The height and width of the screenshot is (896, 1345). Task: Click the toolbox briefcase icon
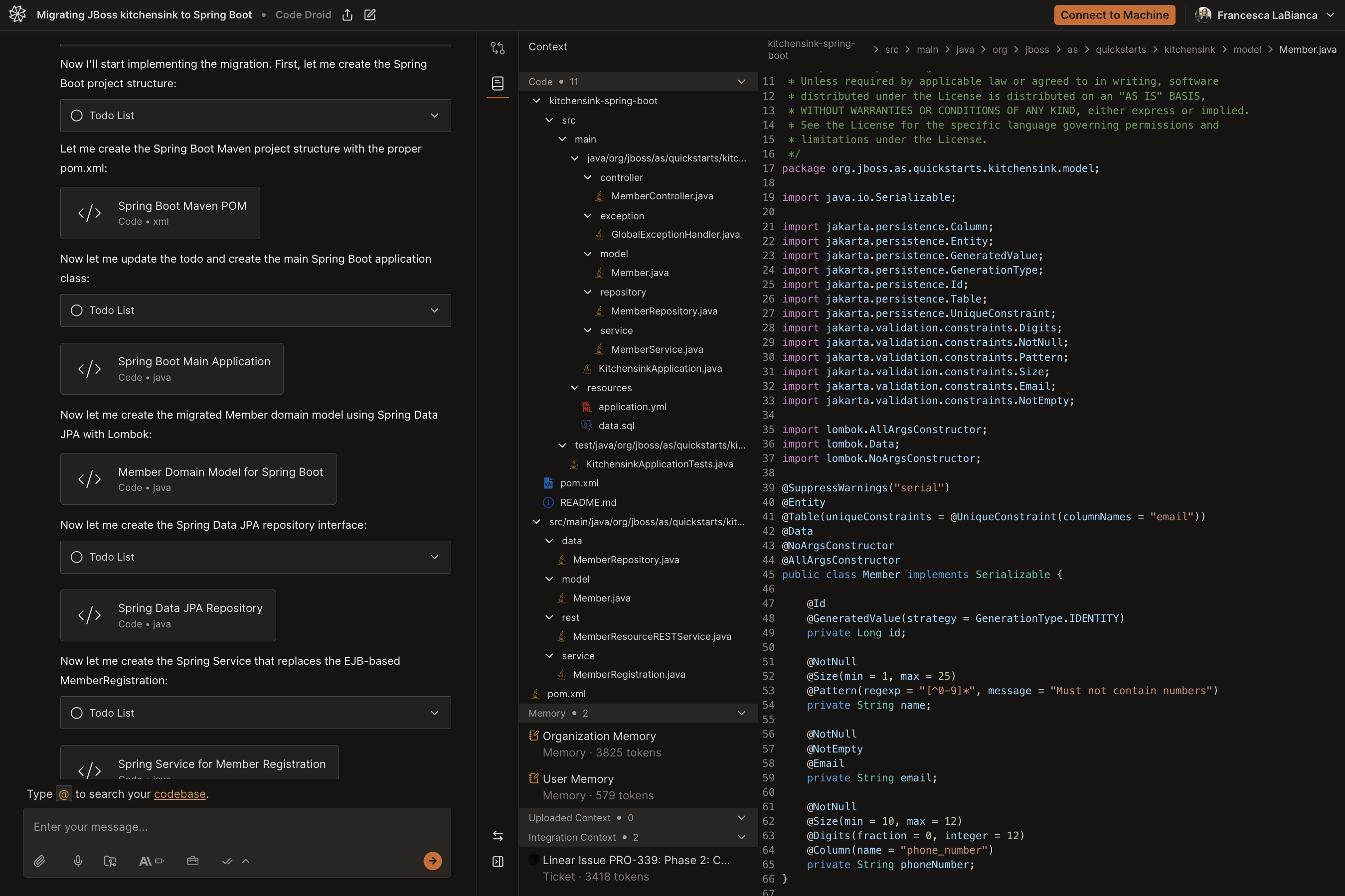192,861
